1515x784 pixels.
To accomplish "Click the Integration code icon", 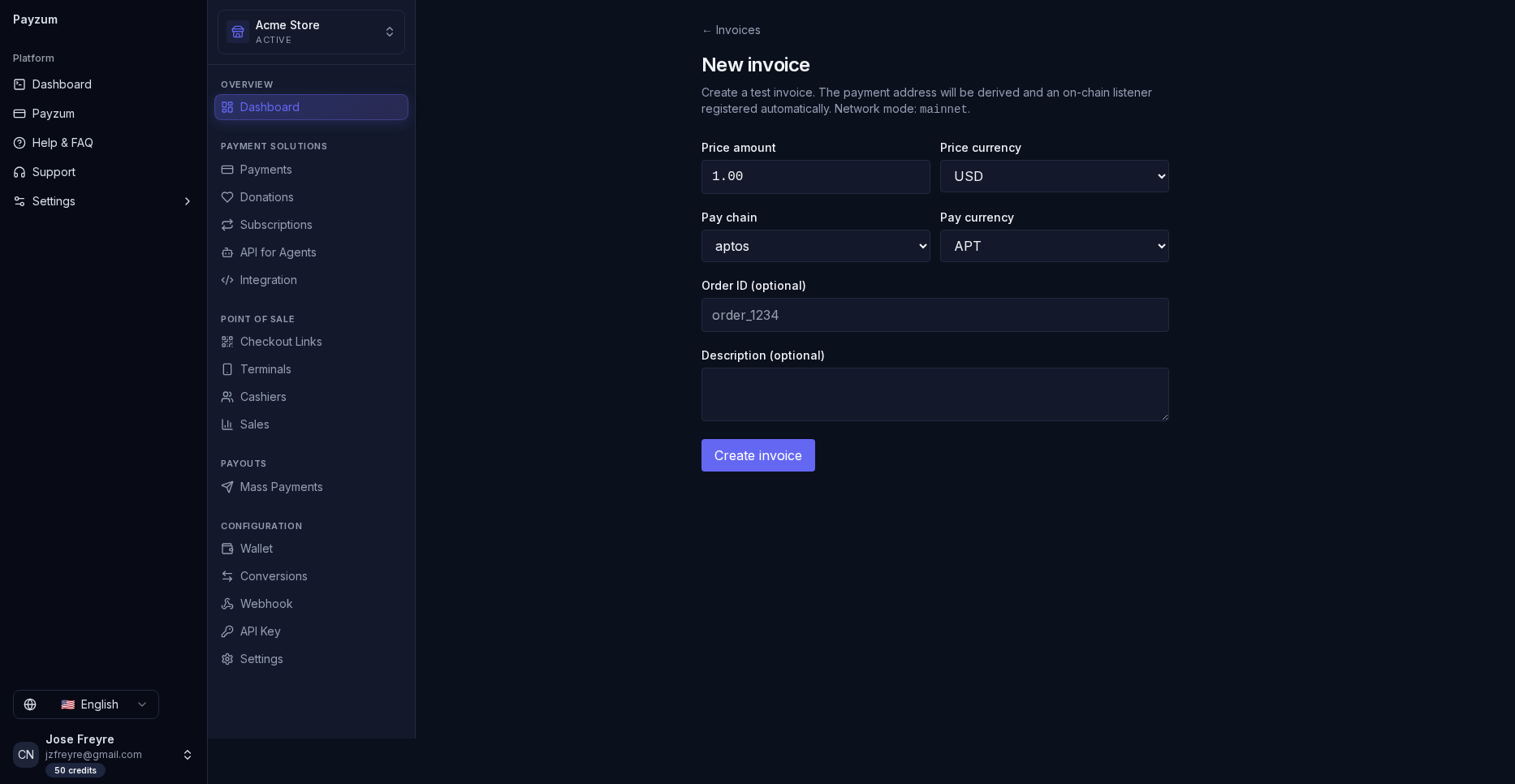I will 227,280.
